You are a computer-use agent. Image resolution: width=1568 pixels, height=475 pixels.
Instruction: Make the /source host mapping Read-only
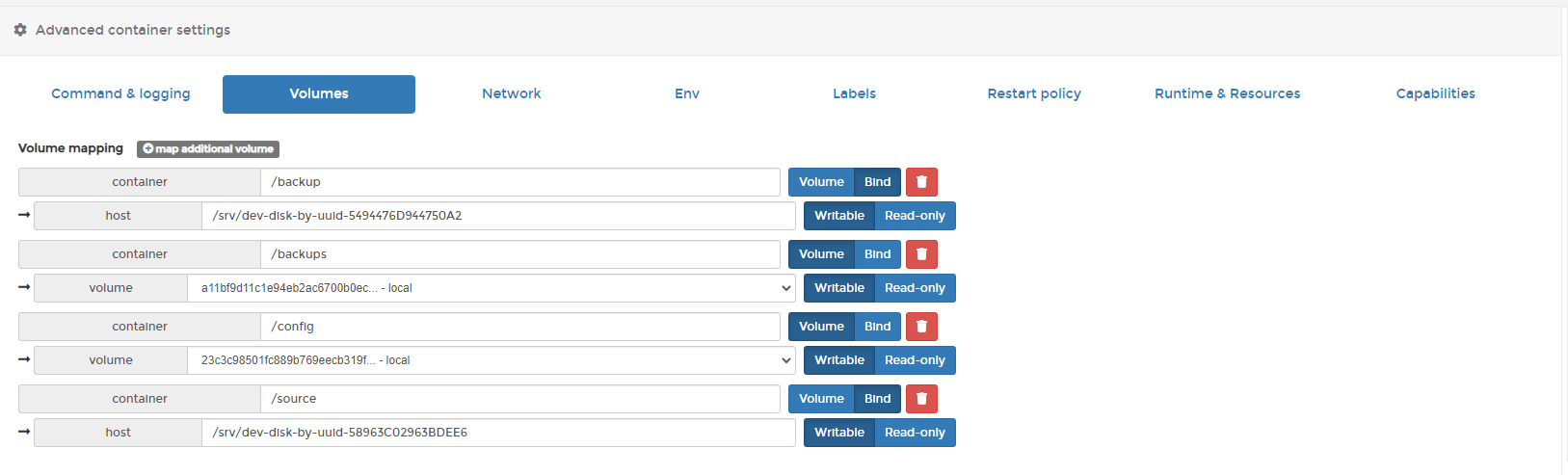point(915,433)
